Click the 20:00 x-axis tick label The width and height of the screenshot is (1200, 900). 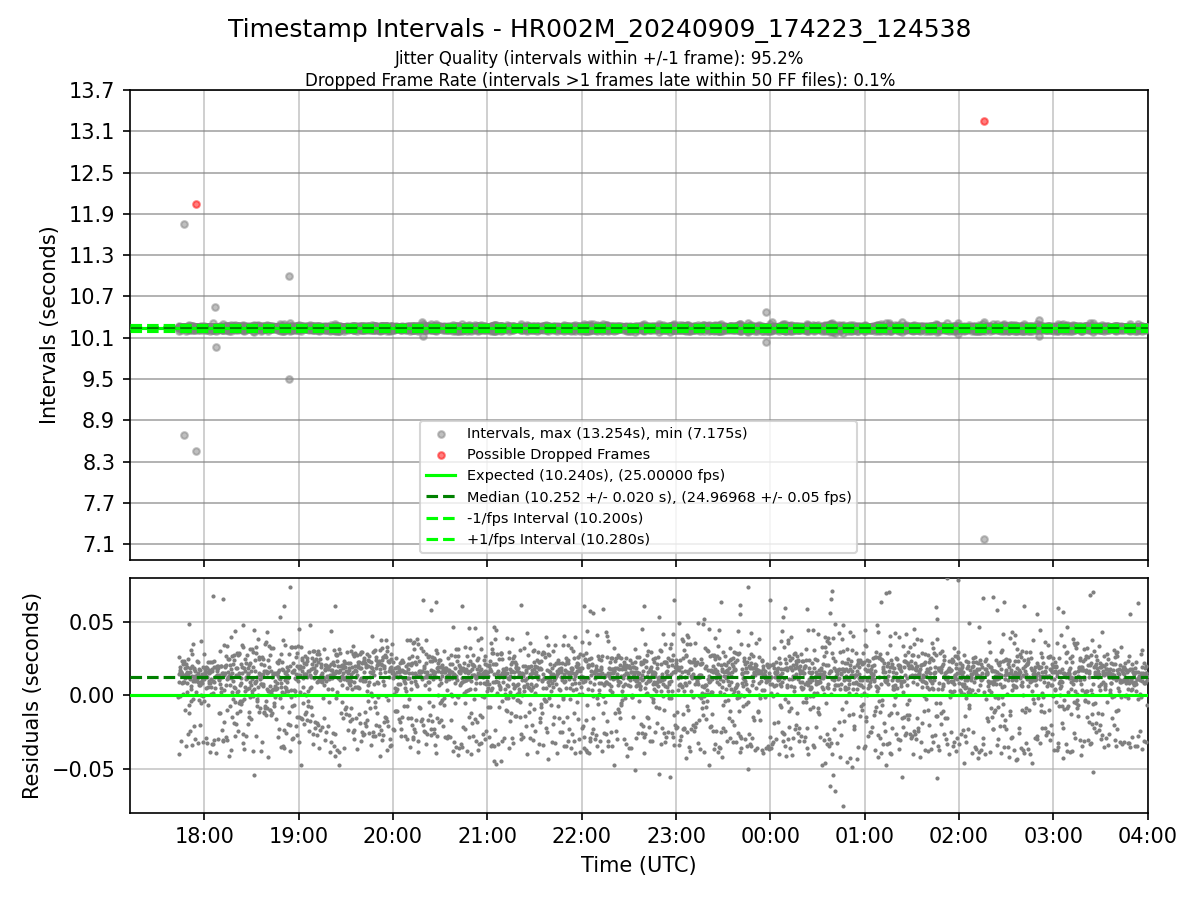(x=392, y=836)
